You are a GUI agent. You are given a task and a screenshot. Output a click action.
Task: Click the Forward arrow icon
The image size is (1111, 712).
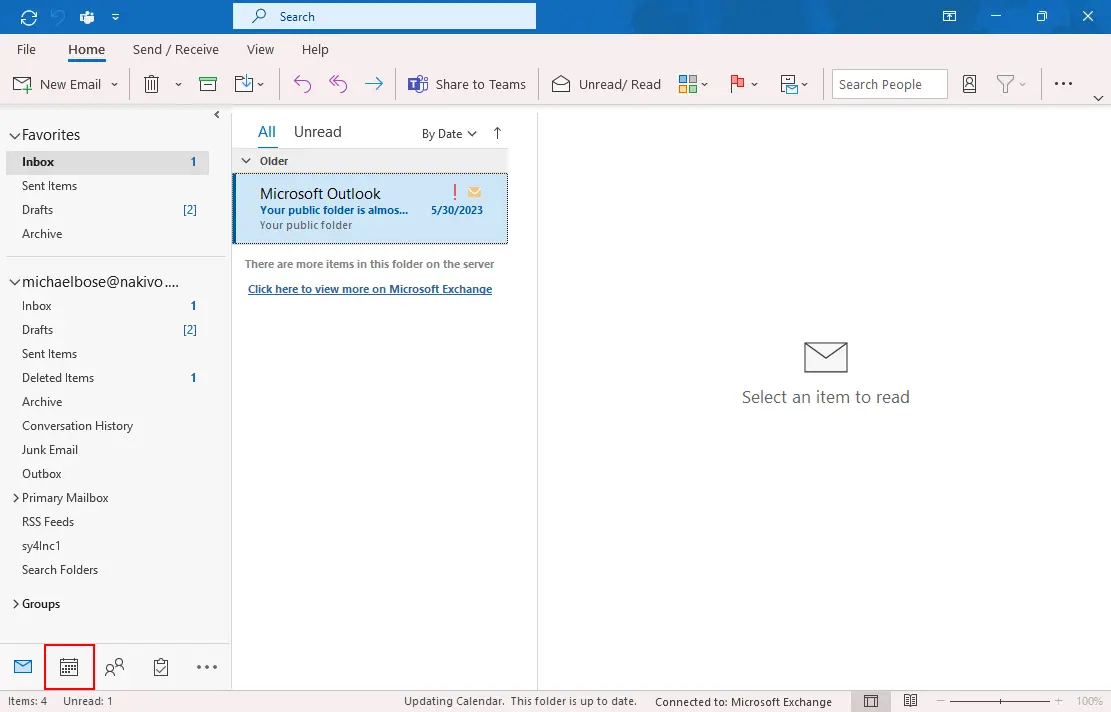click(x=373, y=84)
